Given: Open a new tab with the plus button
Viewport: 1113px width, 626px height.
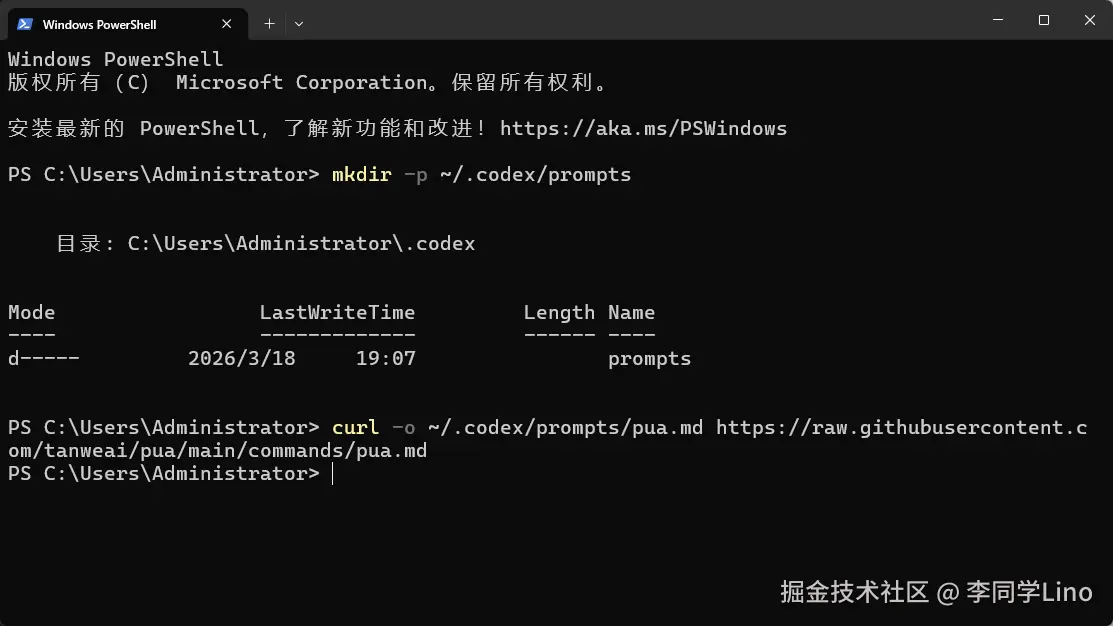Looking at the screenshot, I should tap(269, 23).
